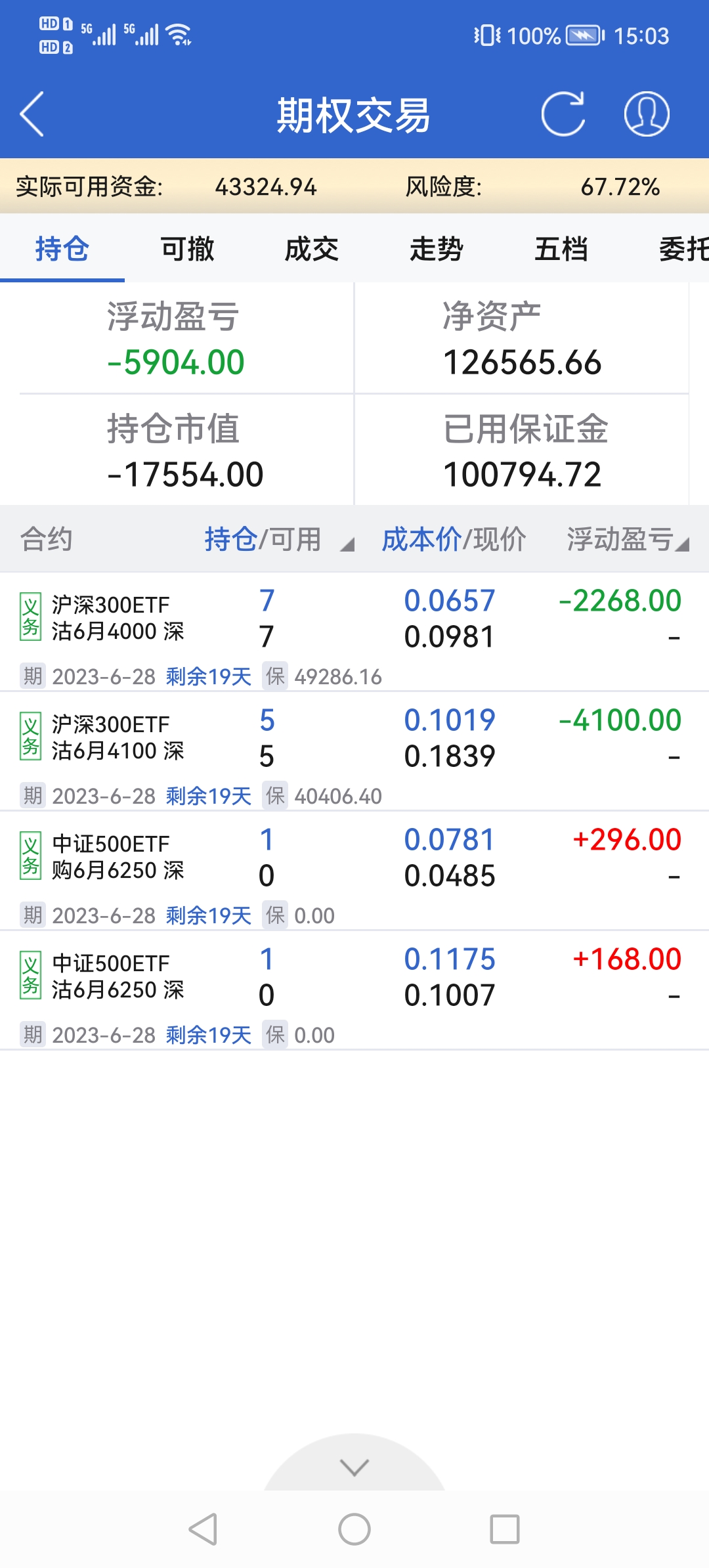Tap the 成本价/现价 column header
The image size is (709, 1568).
(x=454, y=540)
